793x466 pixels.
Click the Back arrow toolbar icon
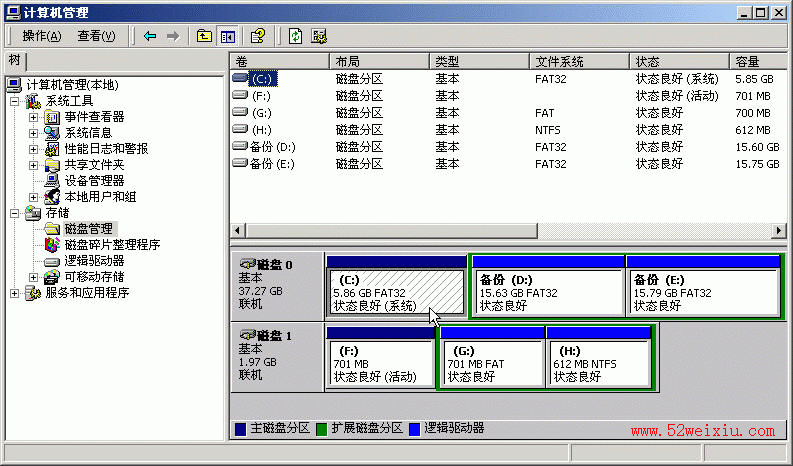point(150,36)
